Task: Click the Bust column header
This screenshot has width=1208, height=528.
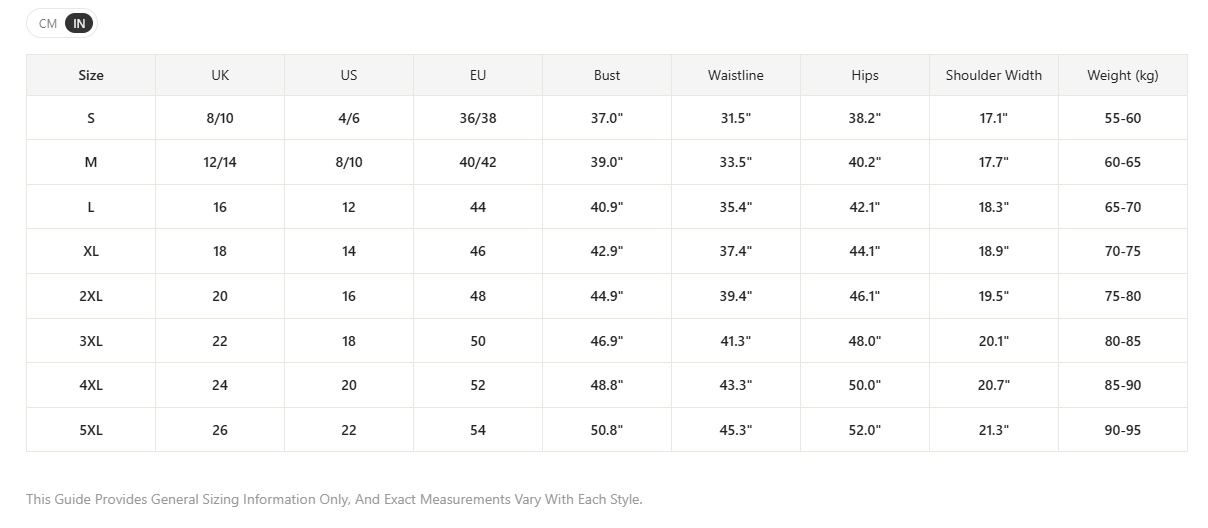Action: 607,75
